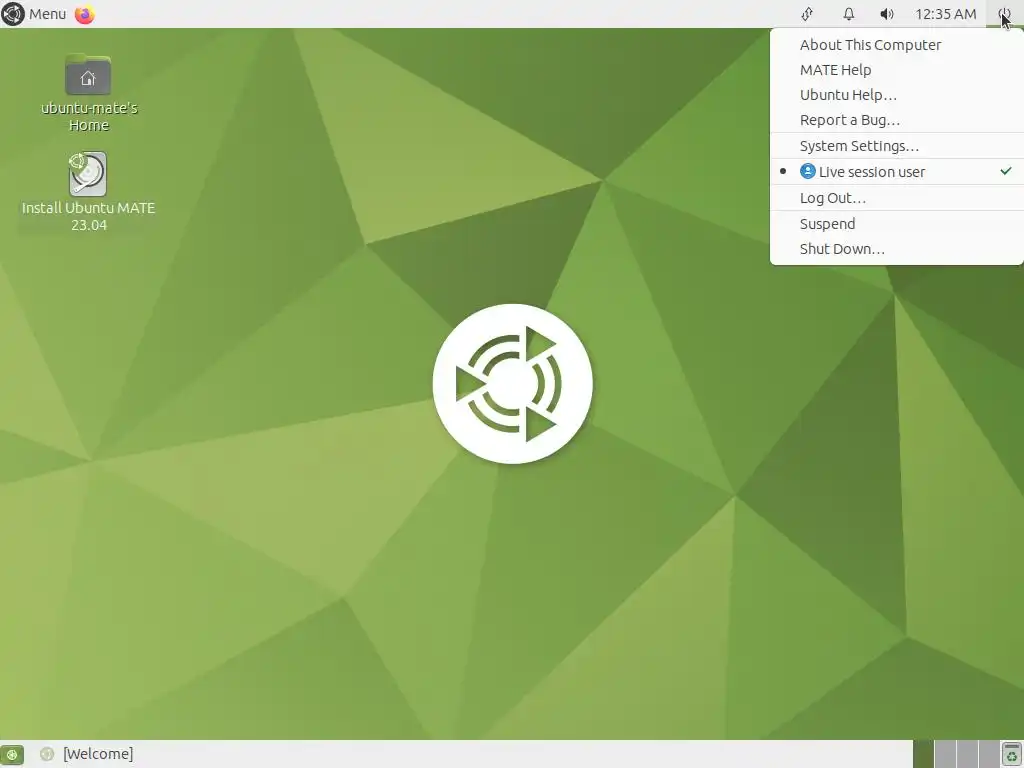Viewport: 1024px width, 768px height.
Task: Select About This Computer
Action: [897, 45]
